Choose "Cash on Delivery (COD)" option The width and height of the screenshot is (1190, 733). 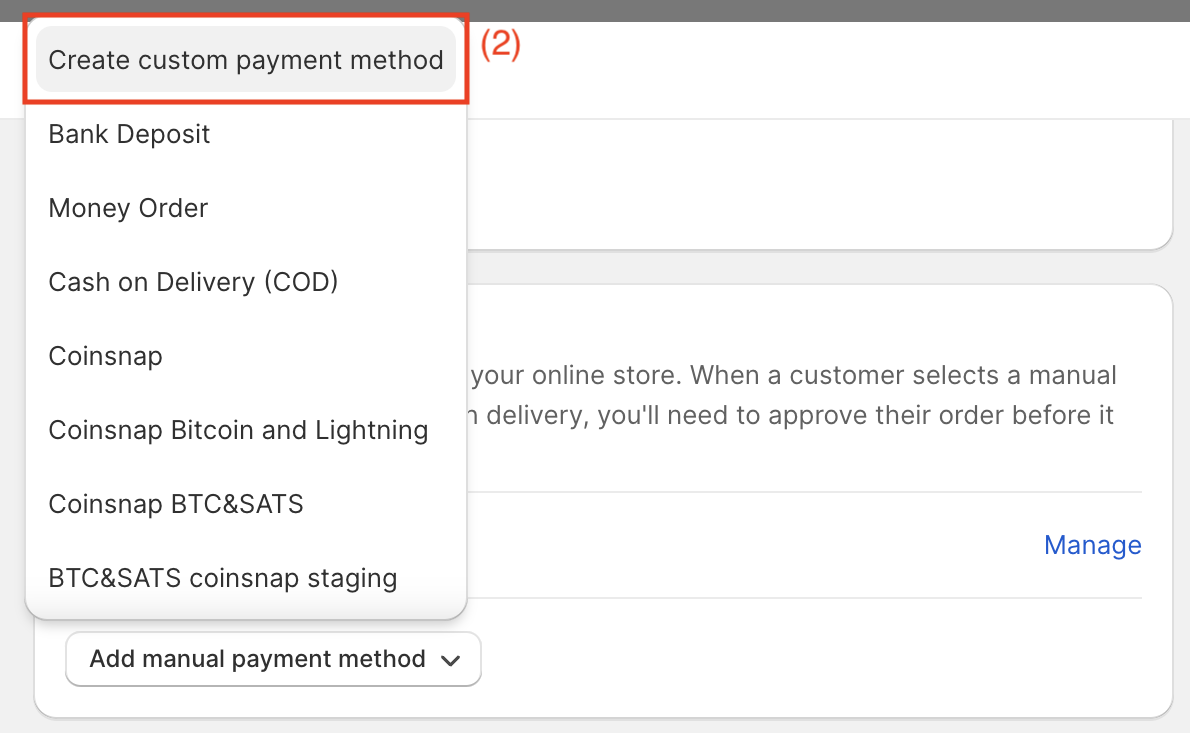pos(192,282)
